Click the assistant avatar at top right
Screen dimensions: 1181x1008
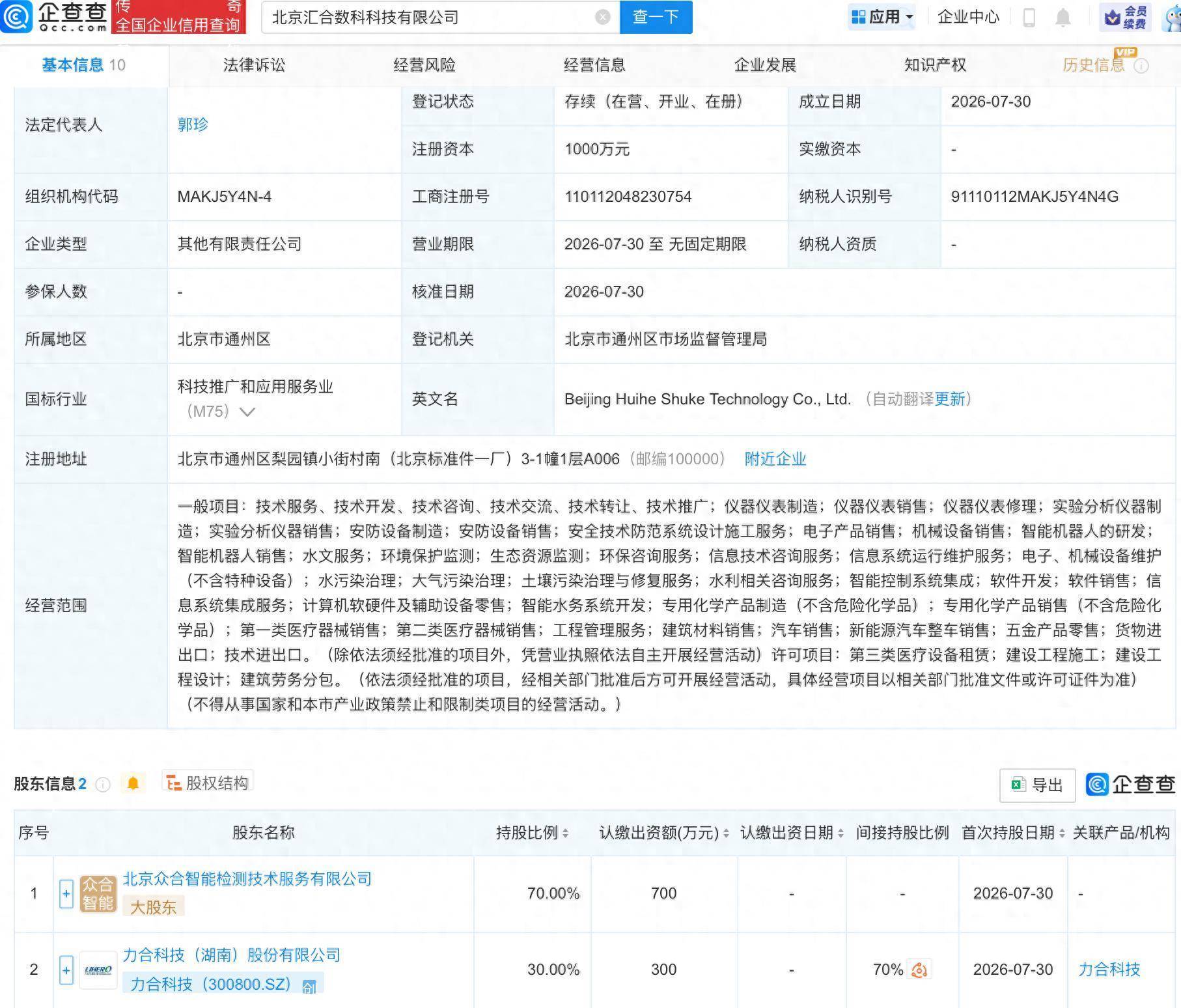coord(1171,18)
